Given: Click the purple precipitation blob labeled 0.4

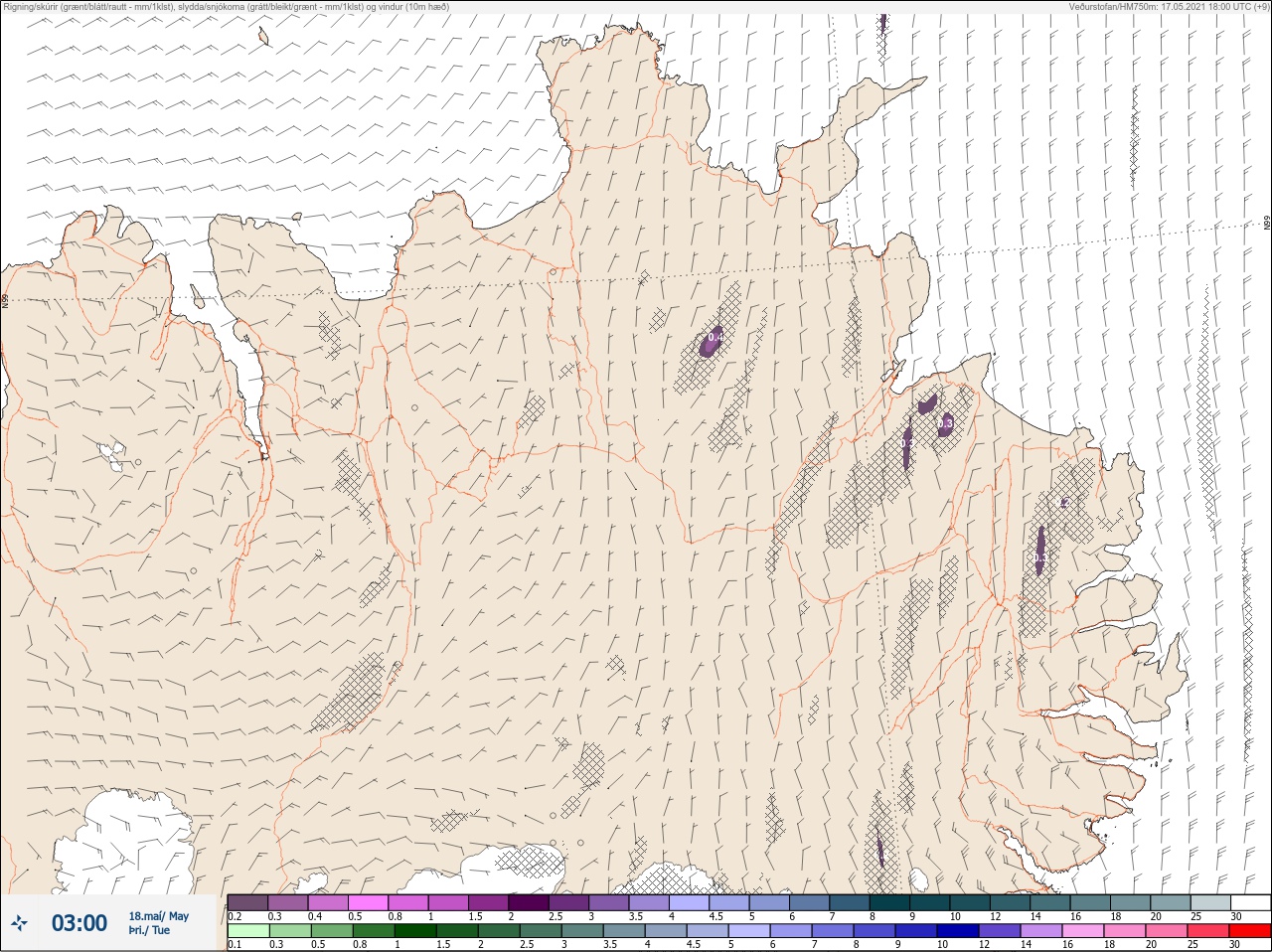Looking at the screenshot, I should pos(712,341).
